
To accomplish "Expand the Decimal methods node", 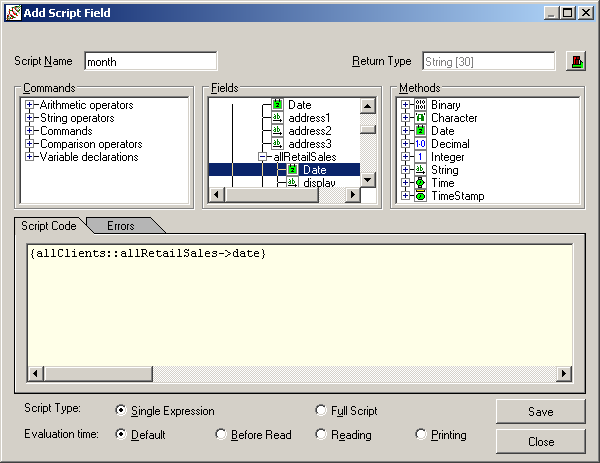I will pyautogui.click(x=406, y=143).
